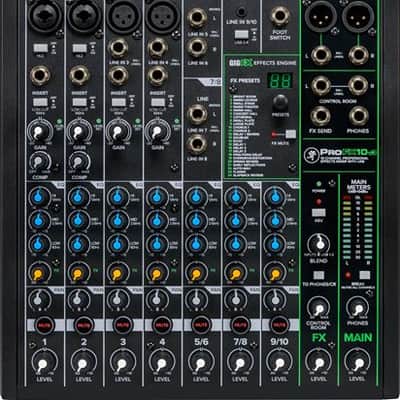Viewport: 400px width, 400px height.
Task: Adjust the channel 9/10 LEVEL knob
Action: [279, 363]
